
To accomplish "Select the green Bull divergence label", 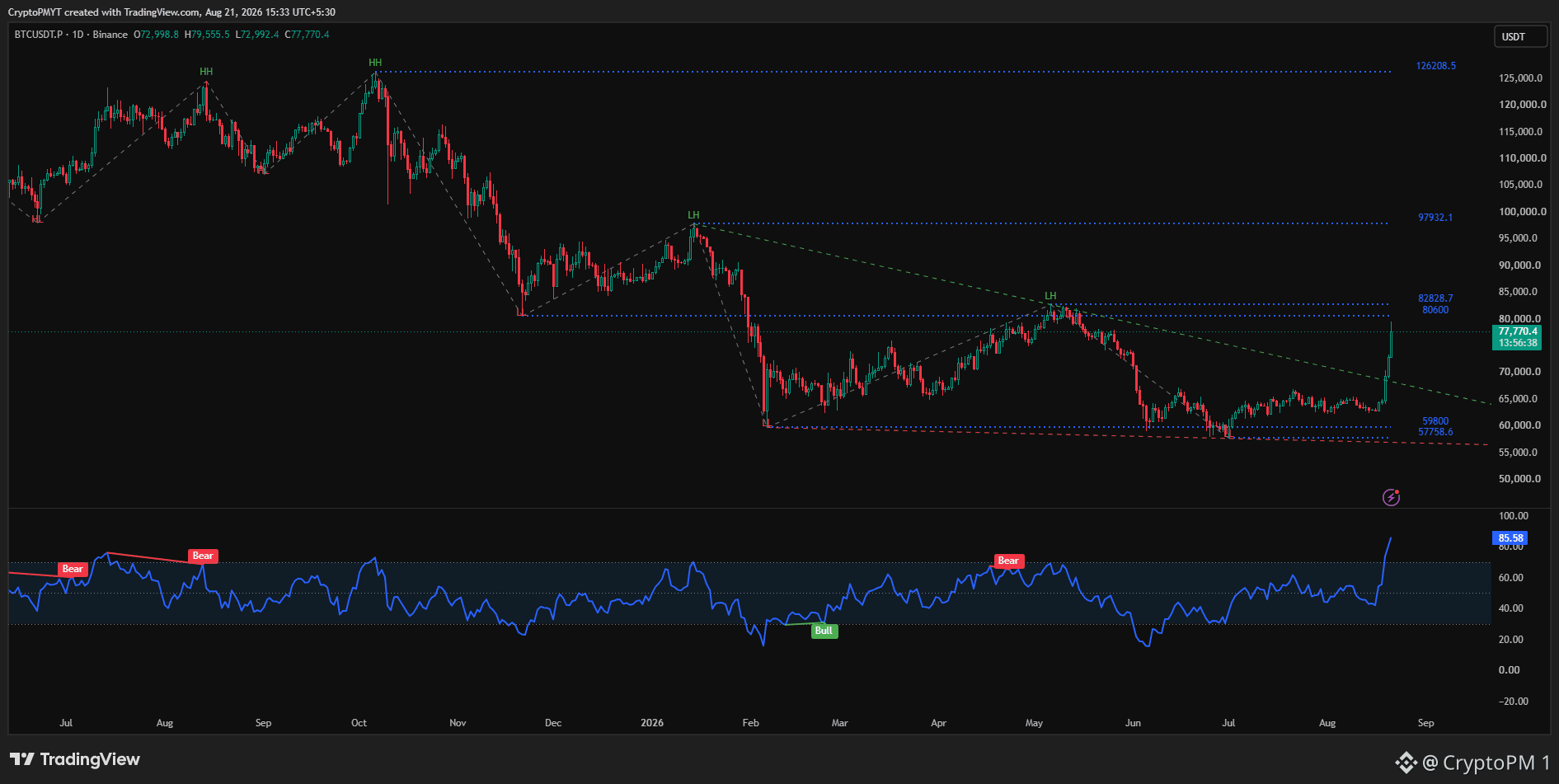I will point(824,631).
